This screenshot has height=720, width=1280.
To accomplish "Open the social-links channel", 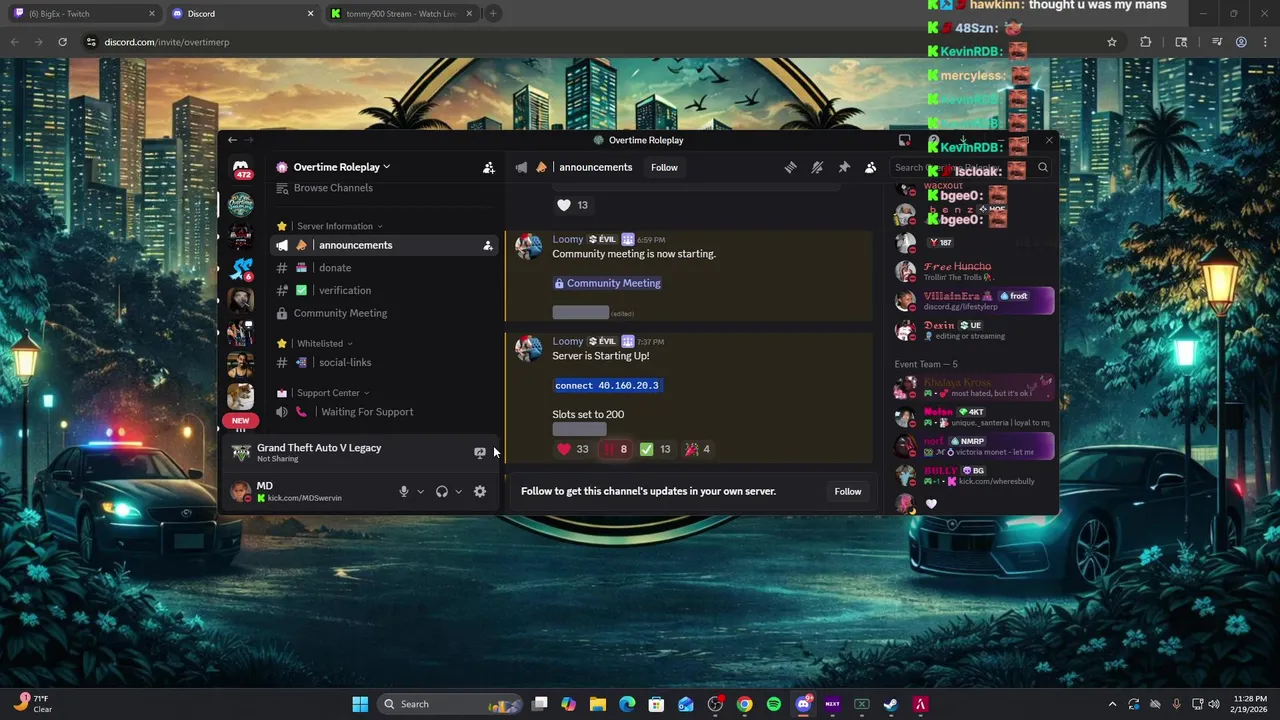I will 384,362.
